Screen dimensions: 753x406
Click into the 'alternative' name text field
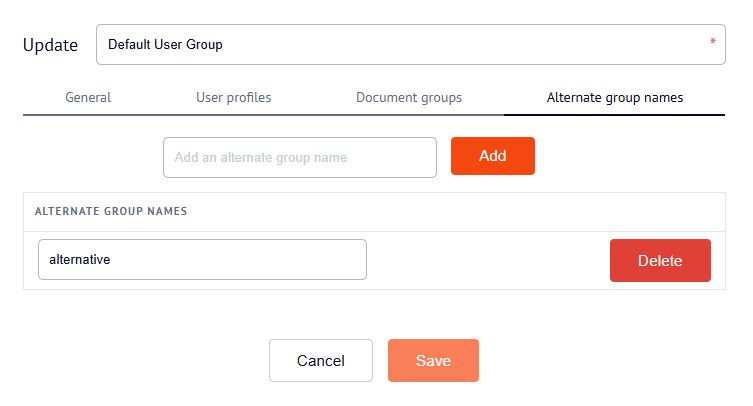click(x=202, y=259)
